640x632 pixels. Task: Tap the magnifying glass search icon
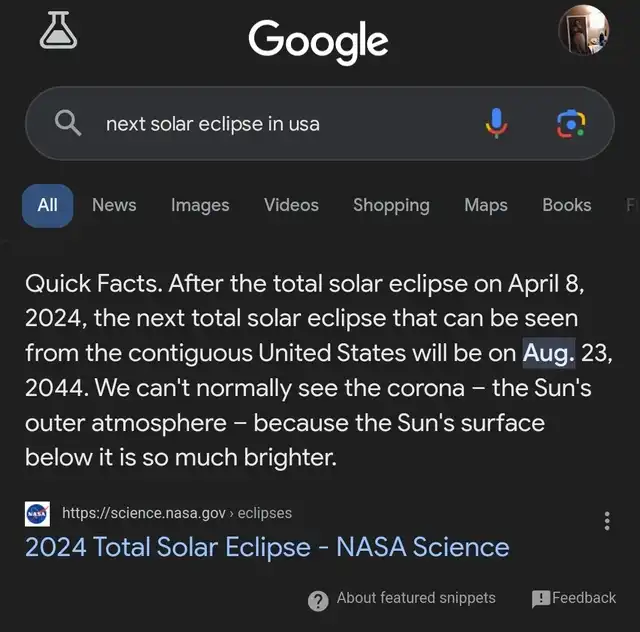67,123
